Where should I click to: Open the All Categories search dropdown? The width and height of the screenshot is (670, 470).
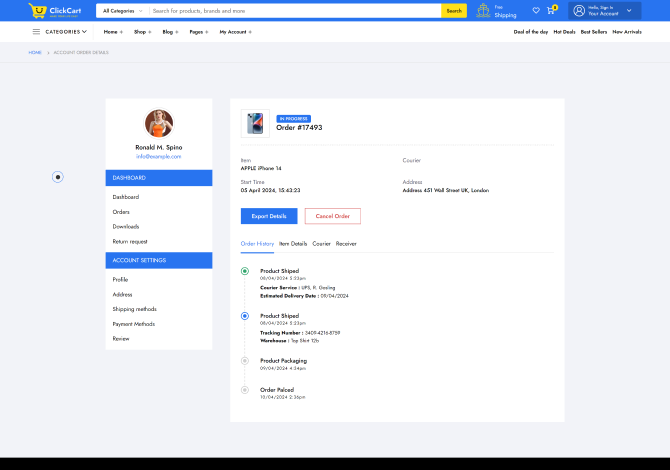(121, 11)
